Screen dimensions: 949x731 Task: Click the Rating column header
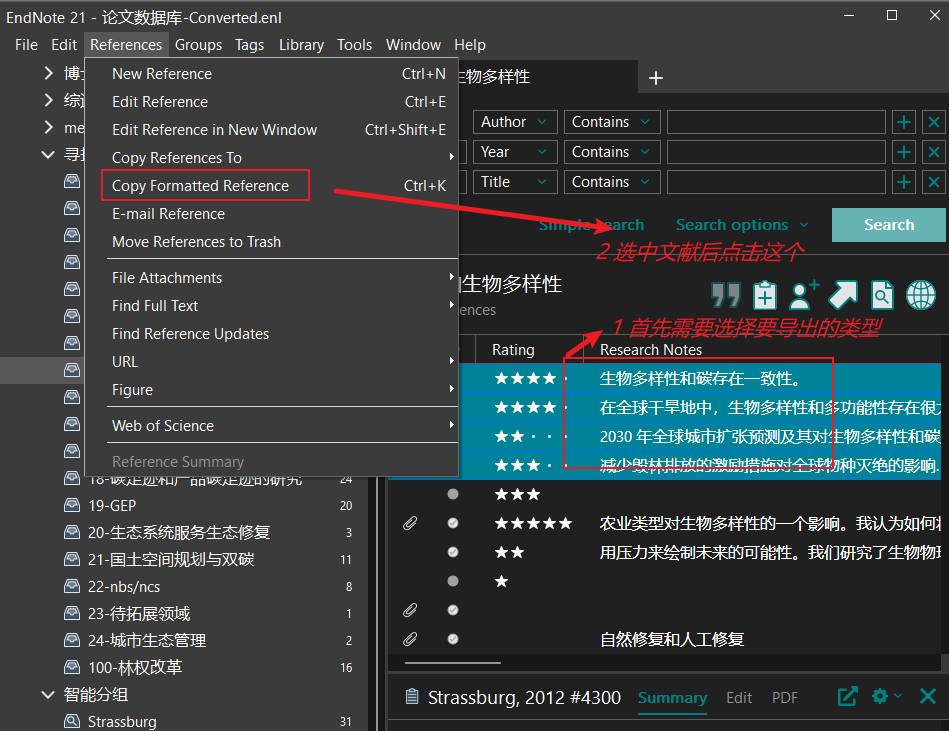(x=513, y=350)
